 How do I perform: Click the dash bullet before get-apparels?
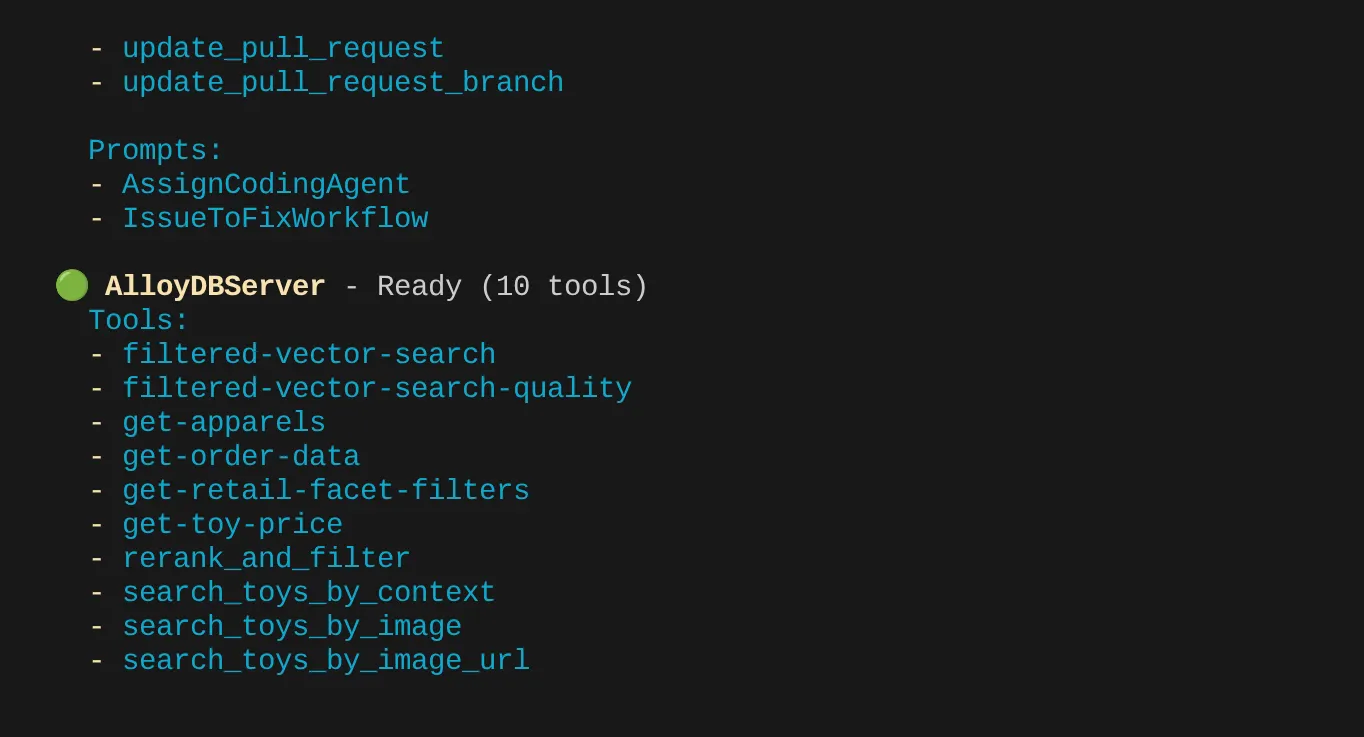tap(97, 423)
